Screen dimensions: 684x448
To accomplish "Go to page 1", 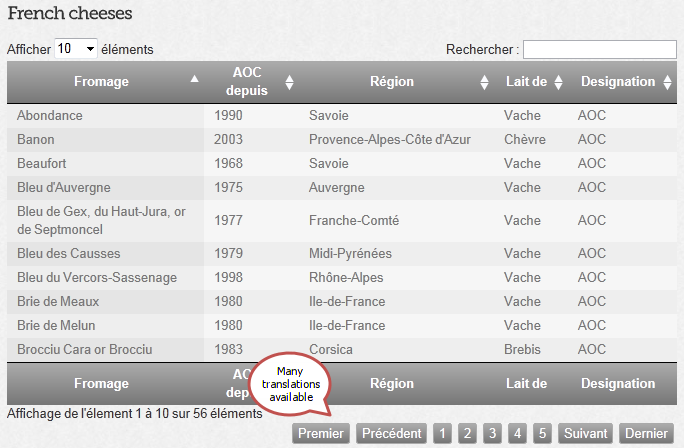I will point(442,433).
